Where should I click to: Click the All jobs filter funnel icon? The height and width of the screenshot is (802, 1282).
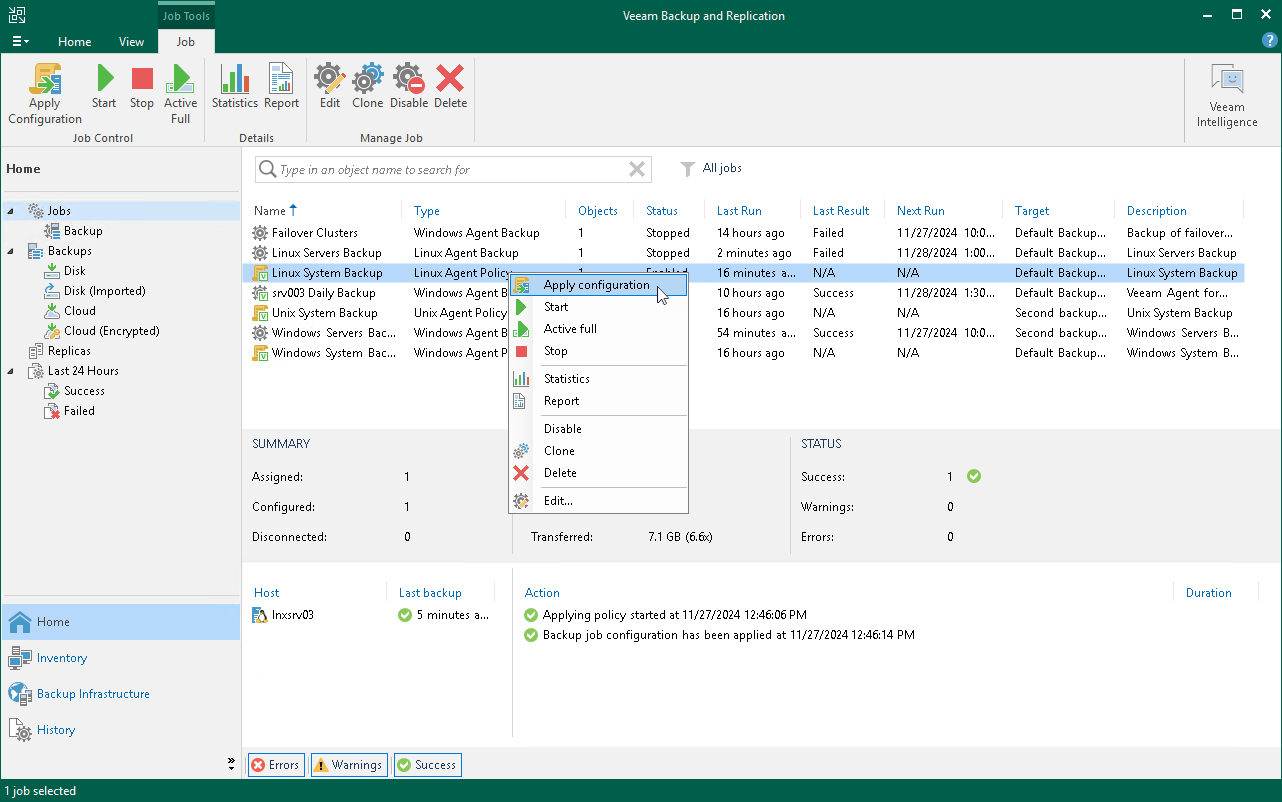click(x=688, y=169)
